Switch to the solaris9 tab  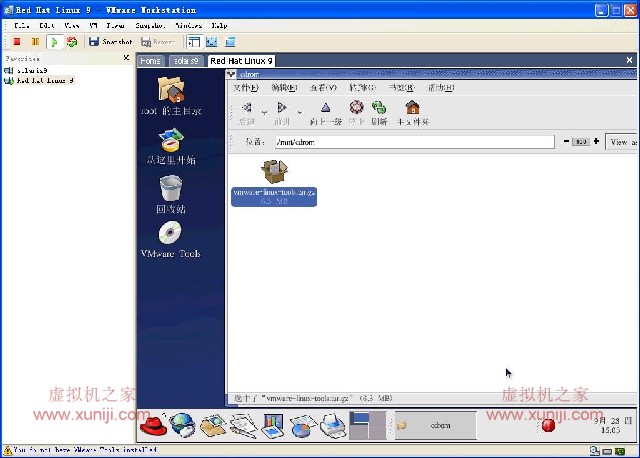[186, 61]
